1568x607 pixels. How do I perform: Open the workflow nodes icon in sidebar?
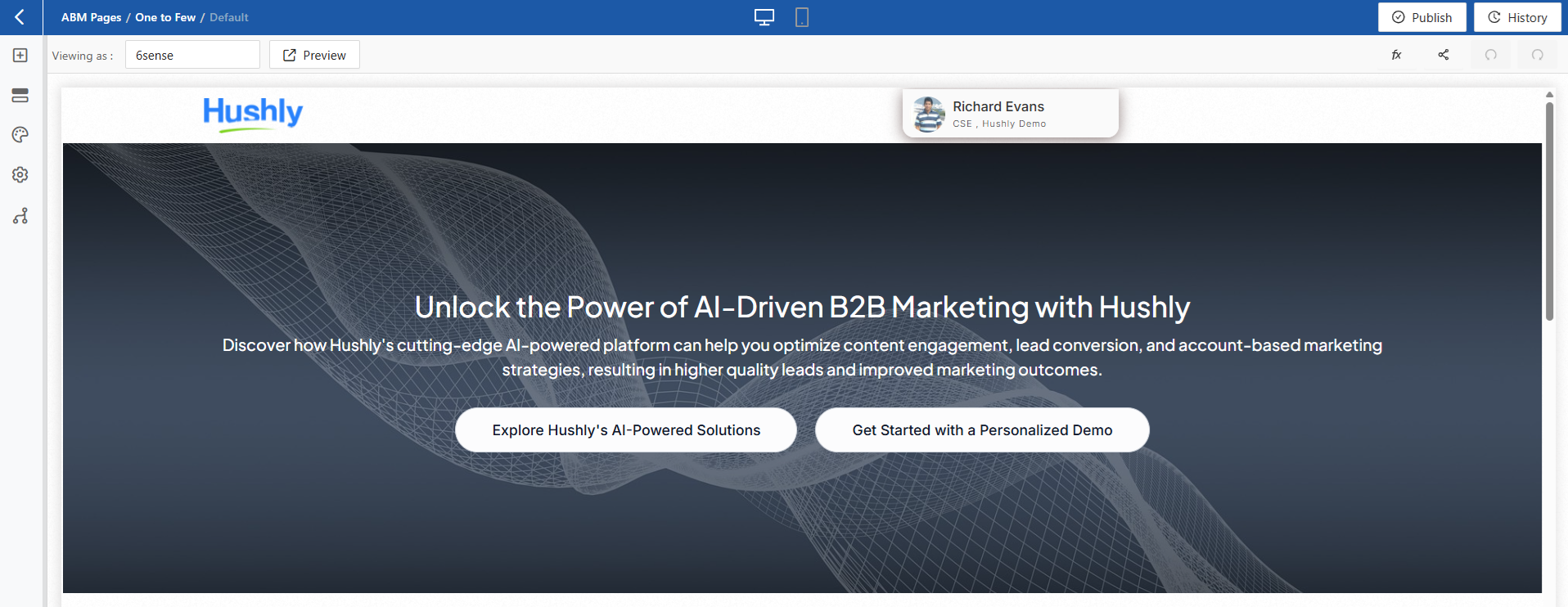[20, 216]
